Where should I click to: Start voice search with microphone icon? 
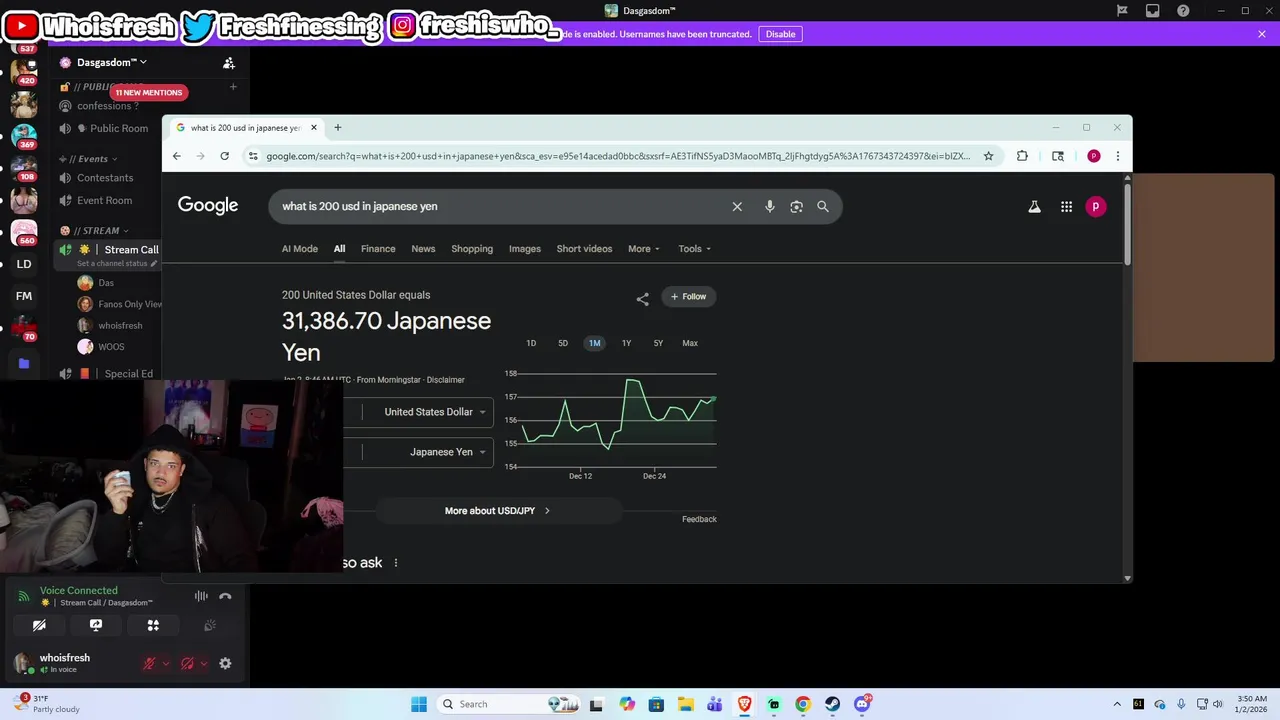click(x=770, y=207)
